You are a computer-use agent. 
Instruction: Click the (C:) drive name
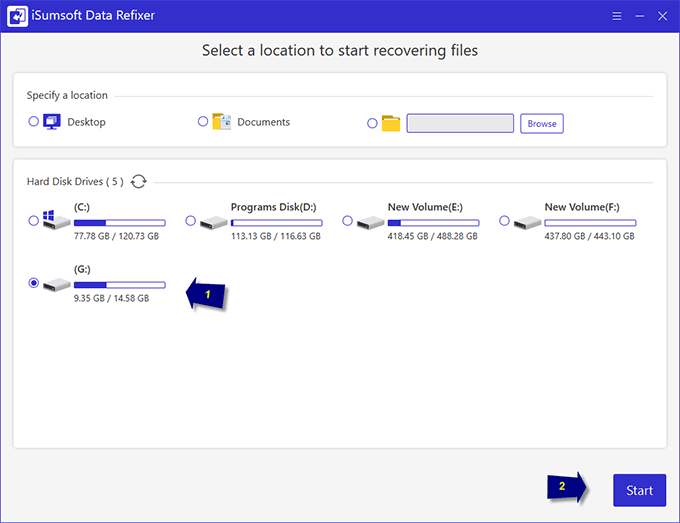coord(82,207)
